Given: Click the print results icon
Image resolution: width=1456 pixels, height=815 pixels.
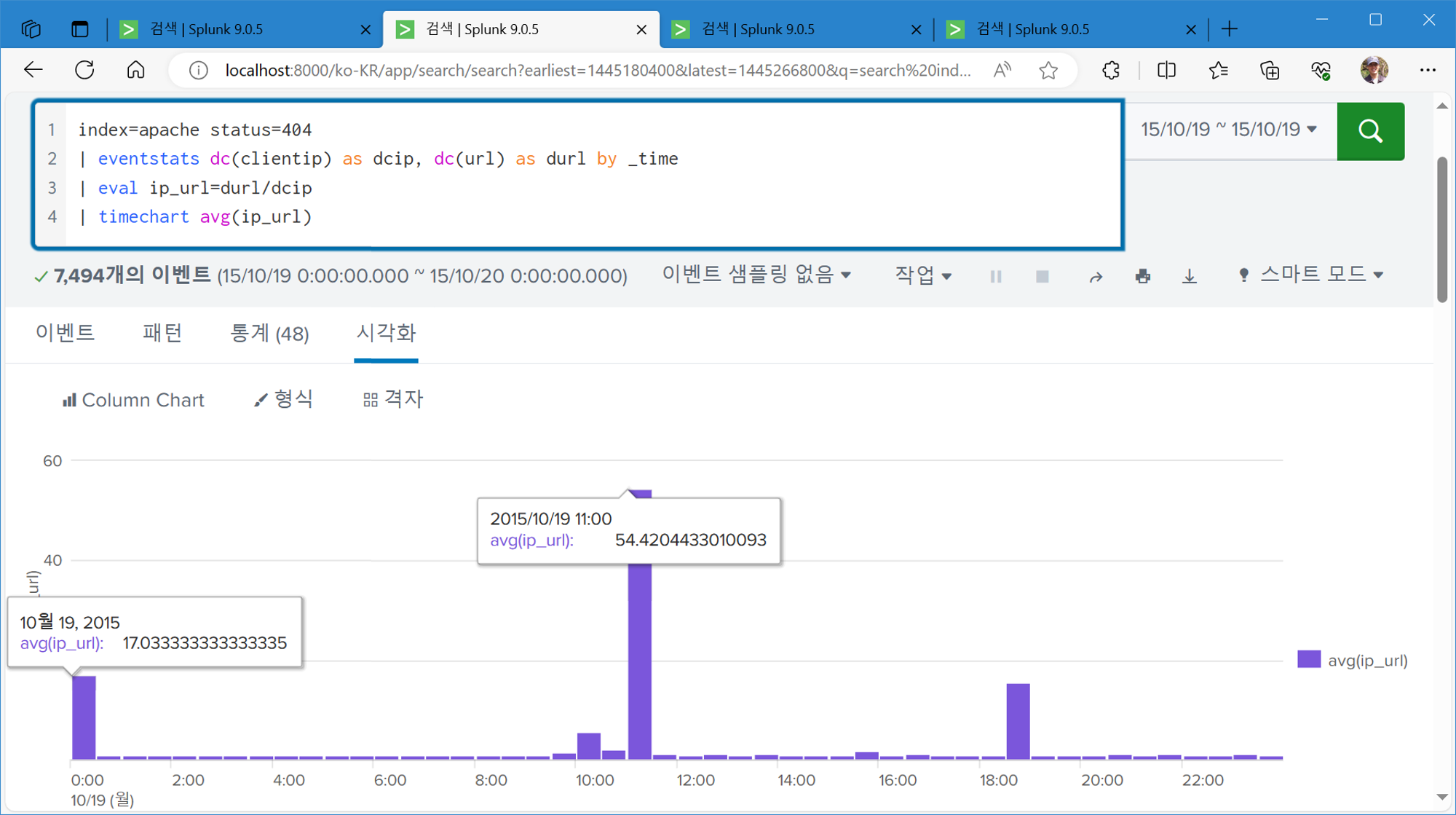Looking at the screenshot, I should click(1142, 276).
